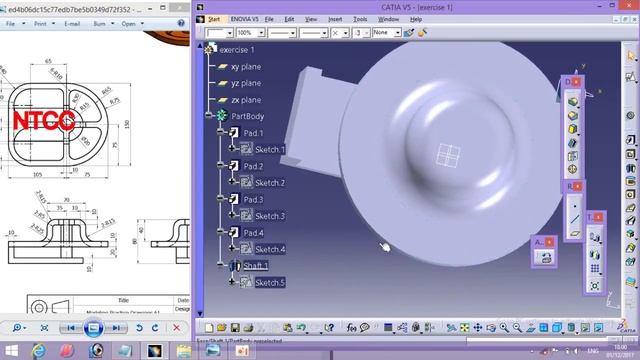The width and height of the screenshot is (640, 360).
Task: Select the Pad tool in right toolbar
Action: (x=630, y=140)
